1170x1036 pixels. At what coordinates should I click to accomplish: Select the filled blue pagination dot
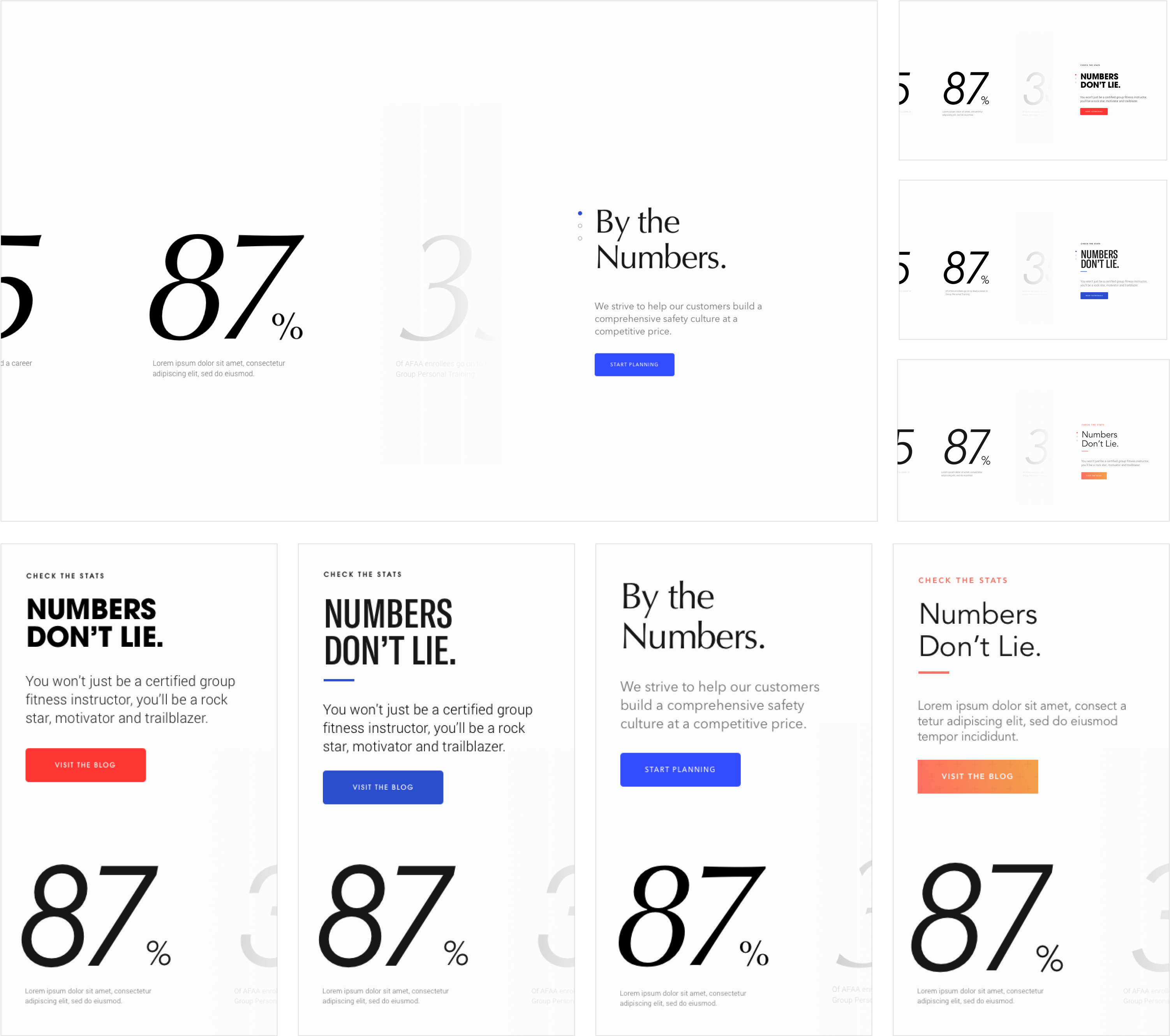pyautogui.click(x=580, y=213)
